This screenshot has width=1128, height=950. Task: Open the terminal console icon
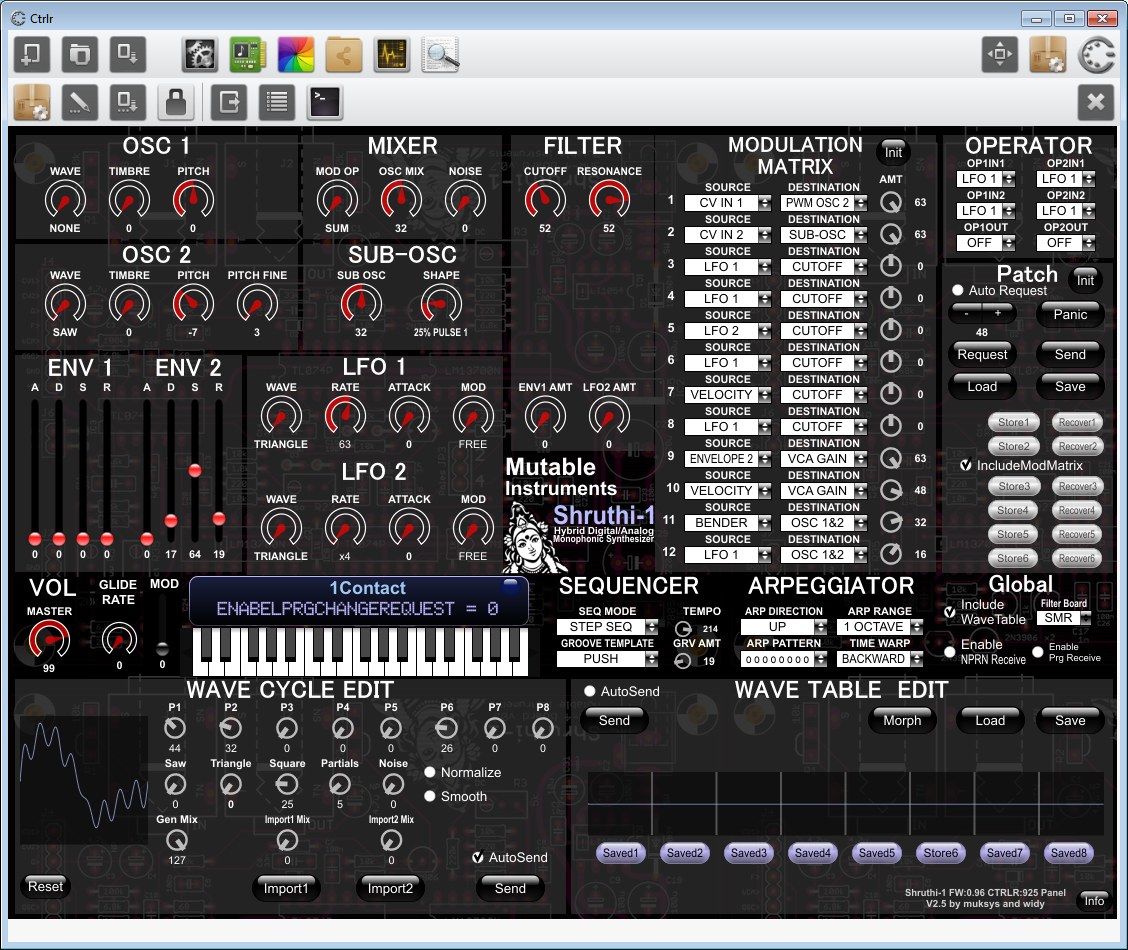click(325, 102)
